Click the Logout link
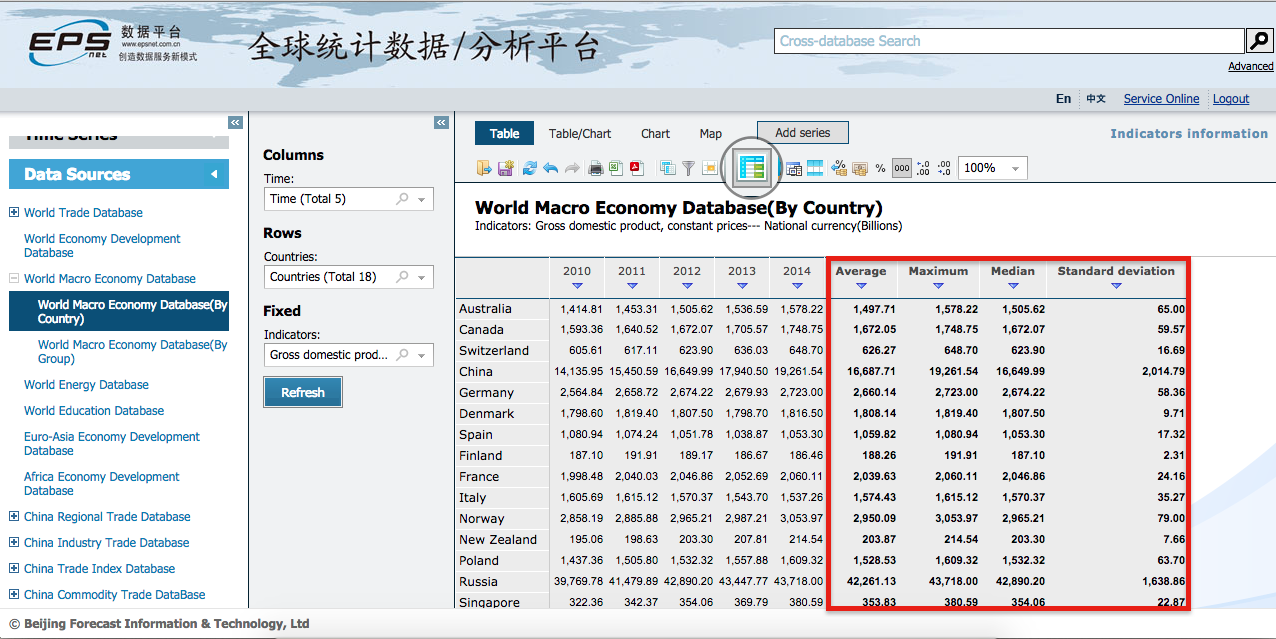1276x639 pixels. pos(1231,99)
